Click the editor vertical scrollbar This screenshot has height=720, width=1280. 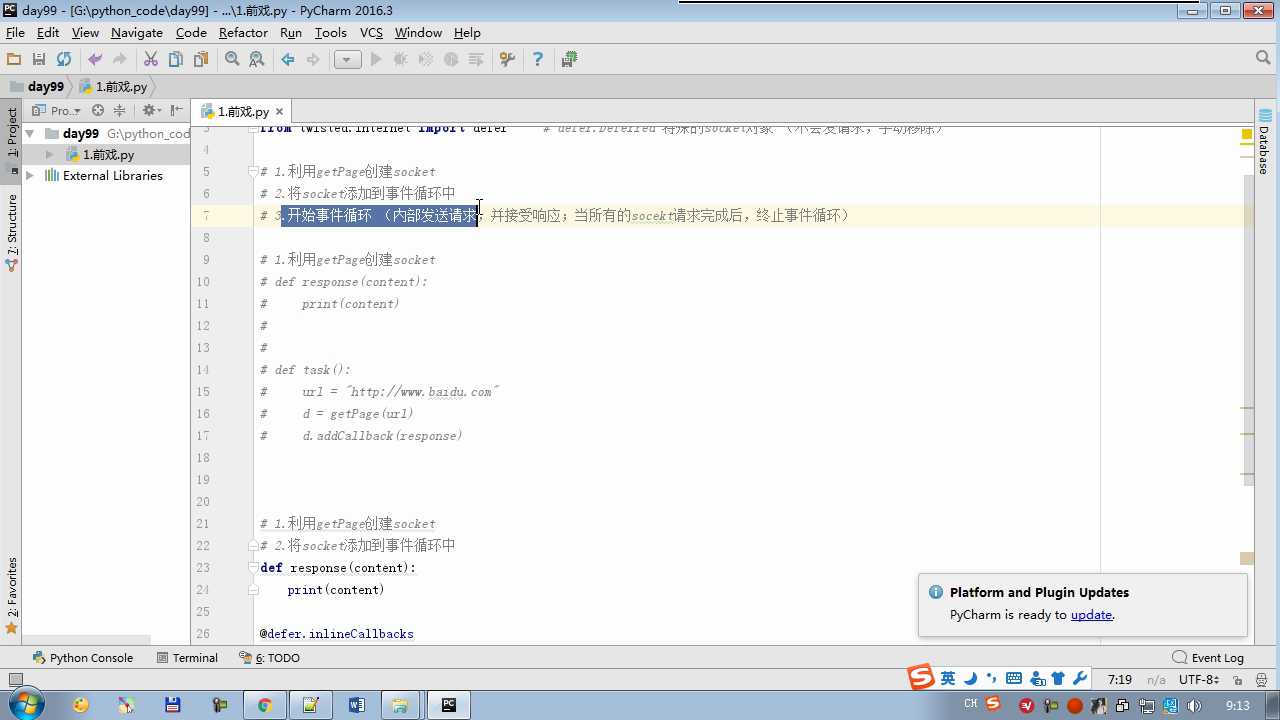pyautogui.click(x=1247, y=330)
